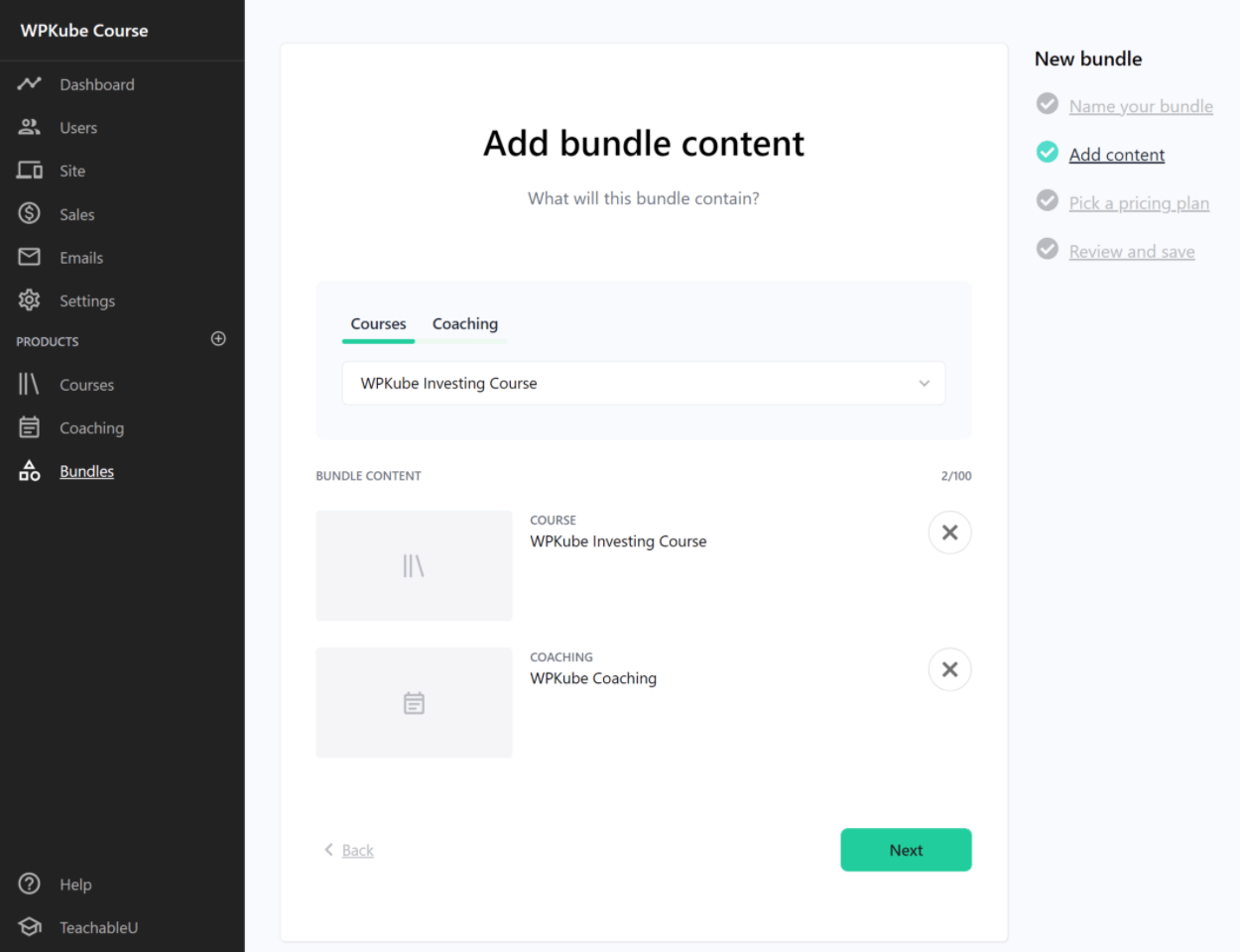
Task: Click the green Next button
Action: coord(906,850)
